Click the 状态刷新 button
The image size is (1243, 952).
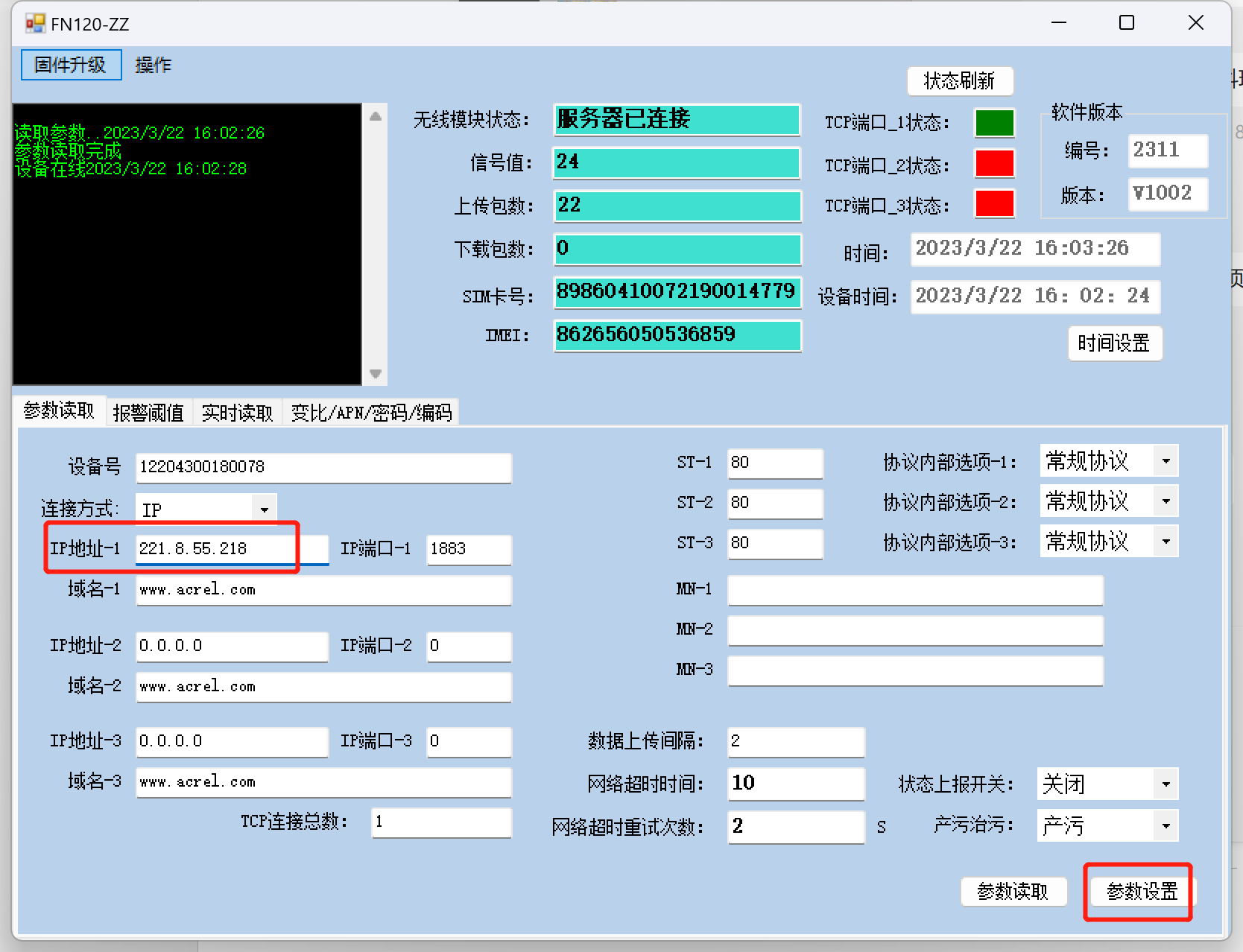(959, 80)
